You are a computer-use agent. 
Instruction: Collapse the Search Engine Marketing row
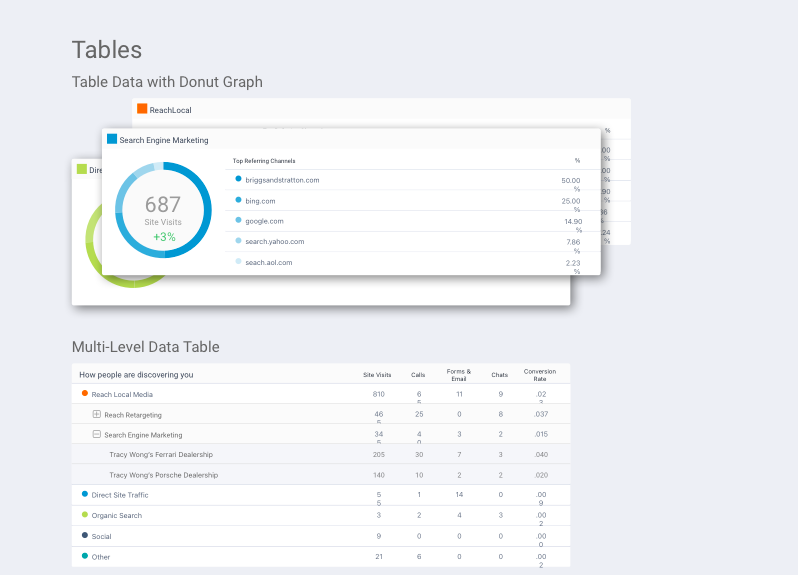point(96,435)
